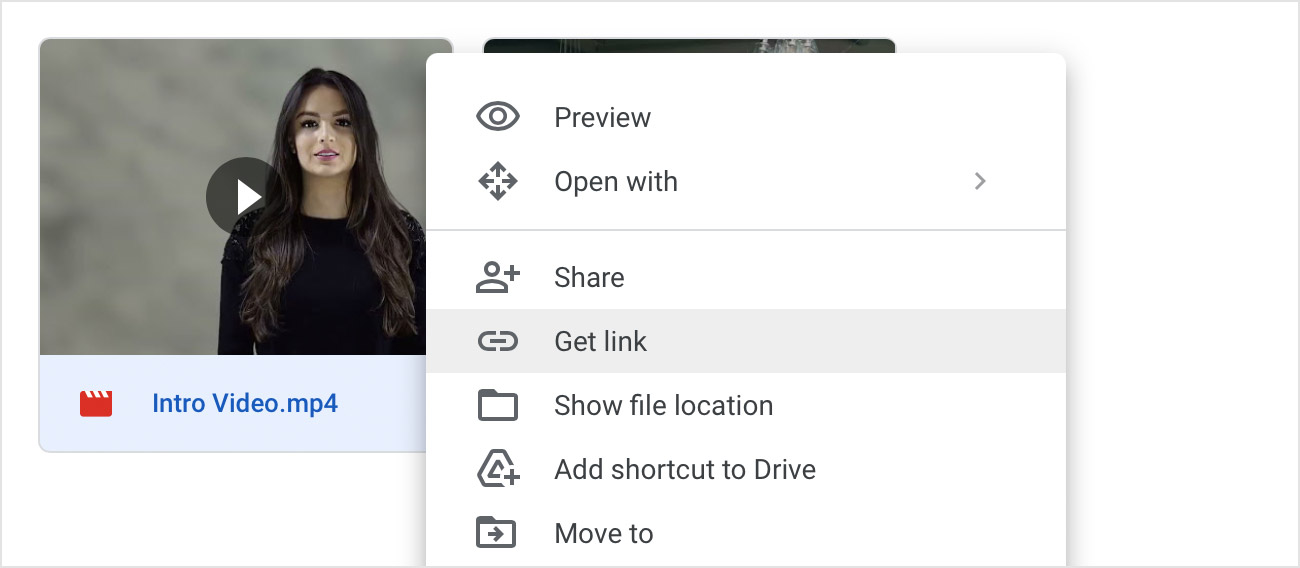Click the red video file type icon

click(96, 404)
